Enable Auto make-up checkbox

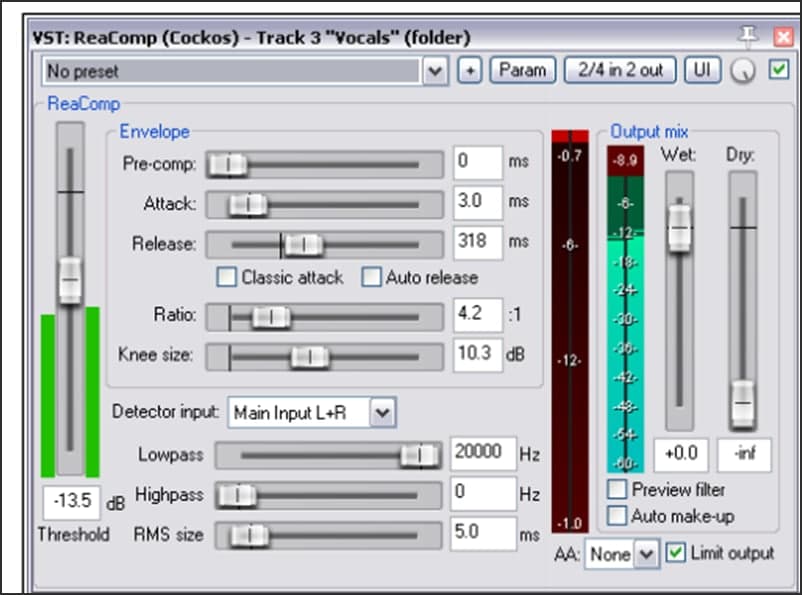(616, 515)
